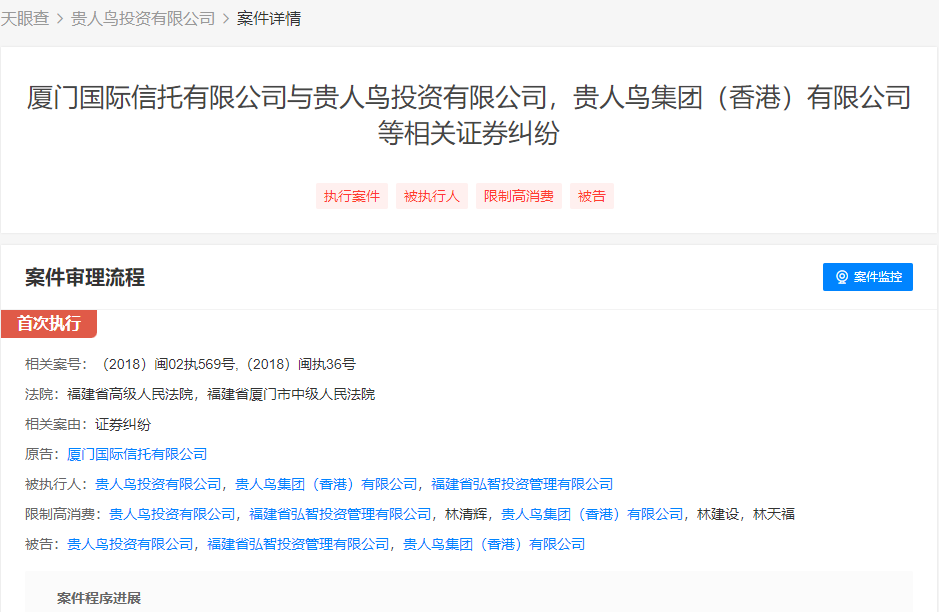Screen dimensions: 939x612
Task: Click the name 林建设 in 限制高消费 row
Action: (718, 514)
